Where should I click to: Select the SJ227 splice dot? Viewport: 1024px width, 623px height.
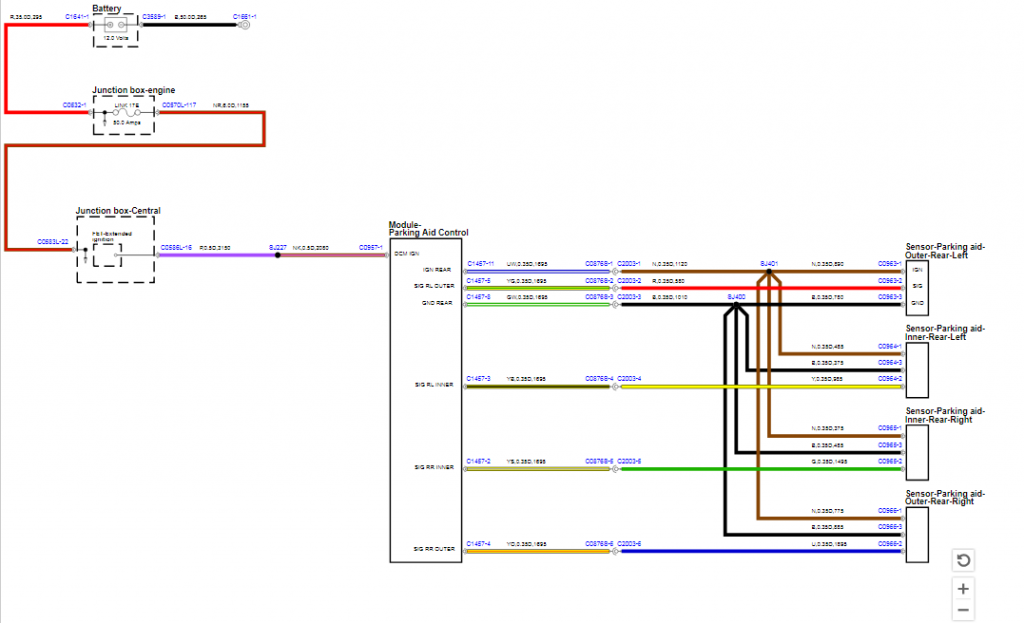tap(278, 255)
